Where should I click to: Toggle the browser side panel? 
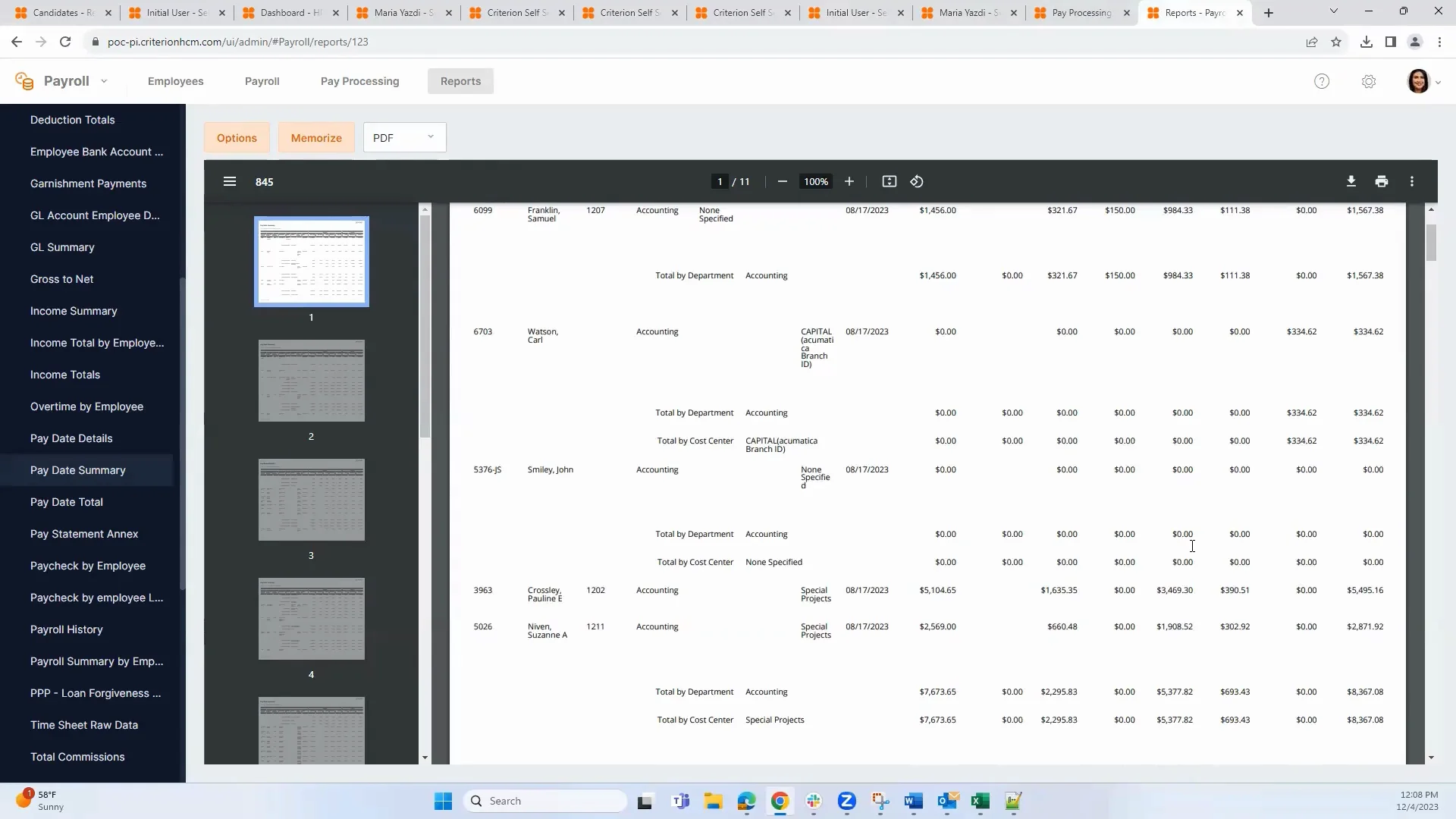coord(1391,42)
